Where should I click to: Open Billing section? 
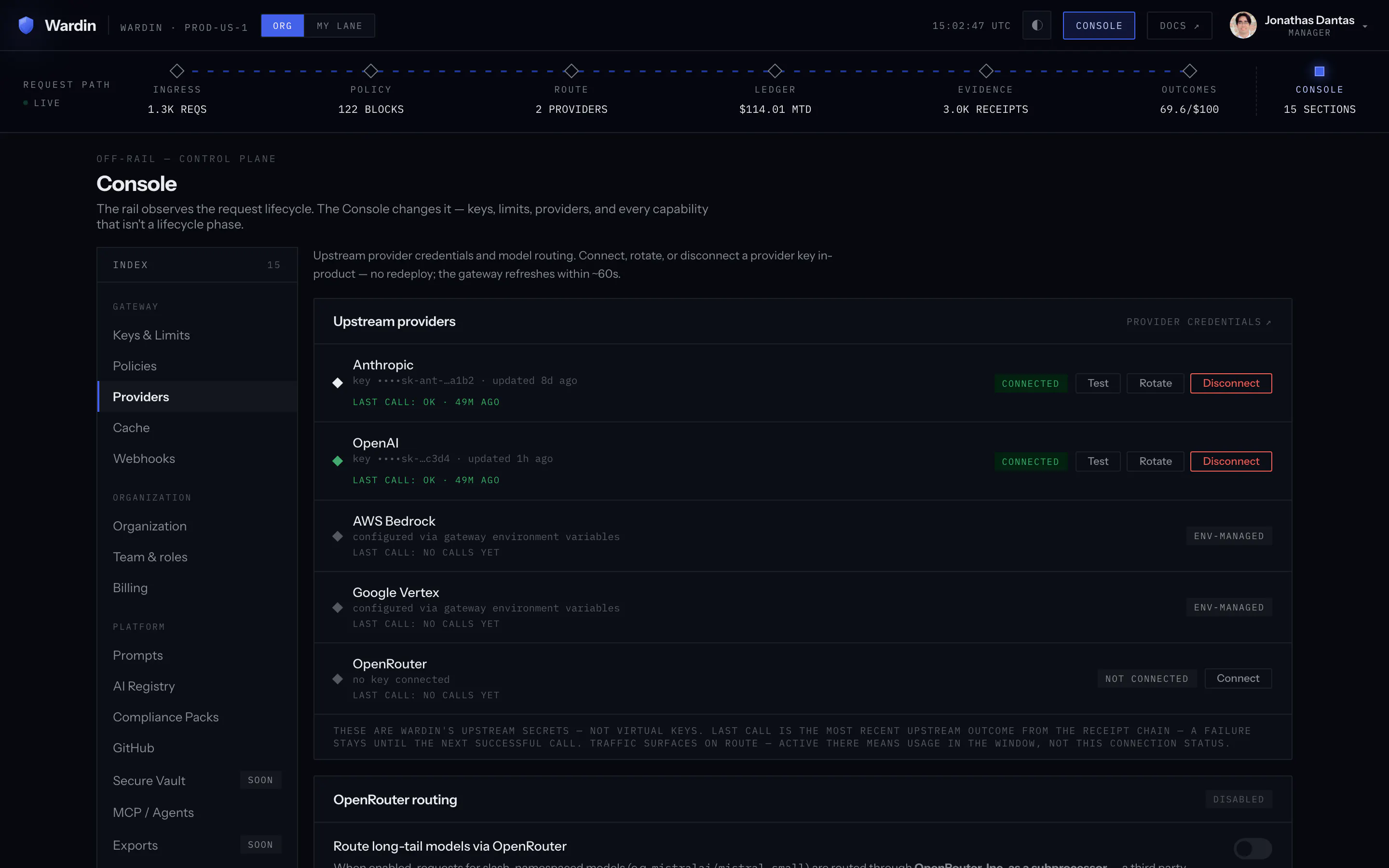pos(197,588)
